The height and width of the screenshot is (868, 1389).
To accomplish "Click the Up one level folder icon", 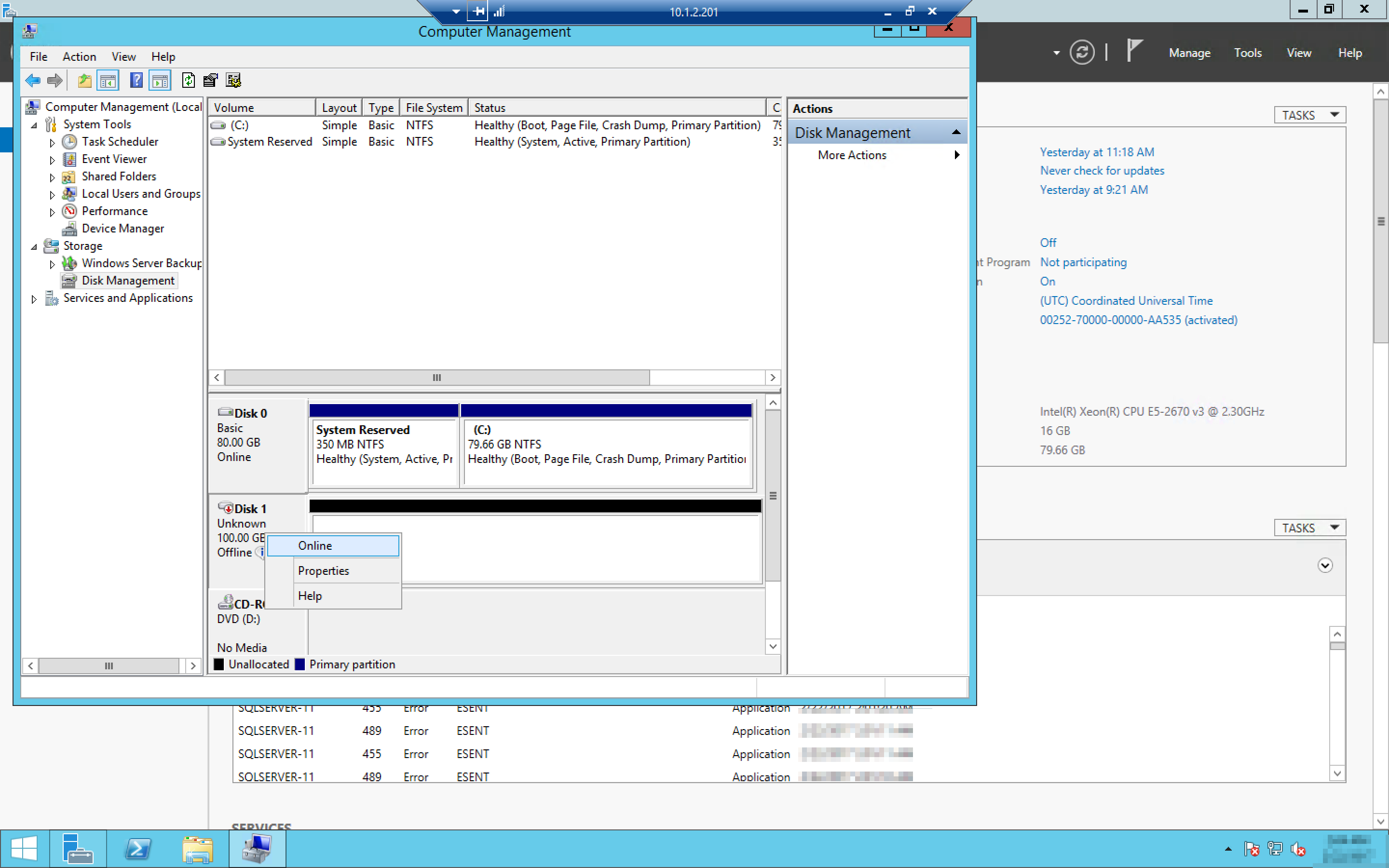I will (84, 81).
